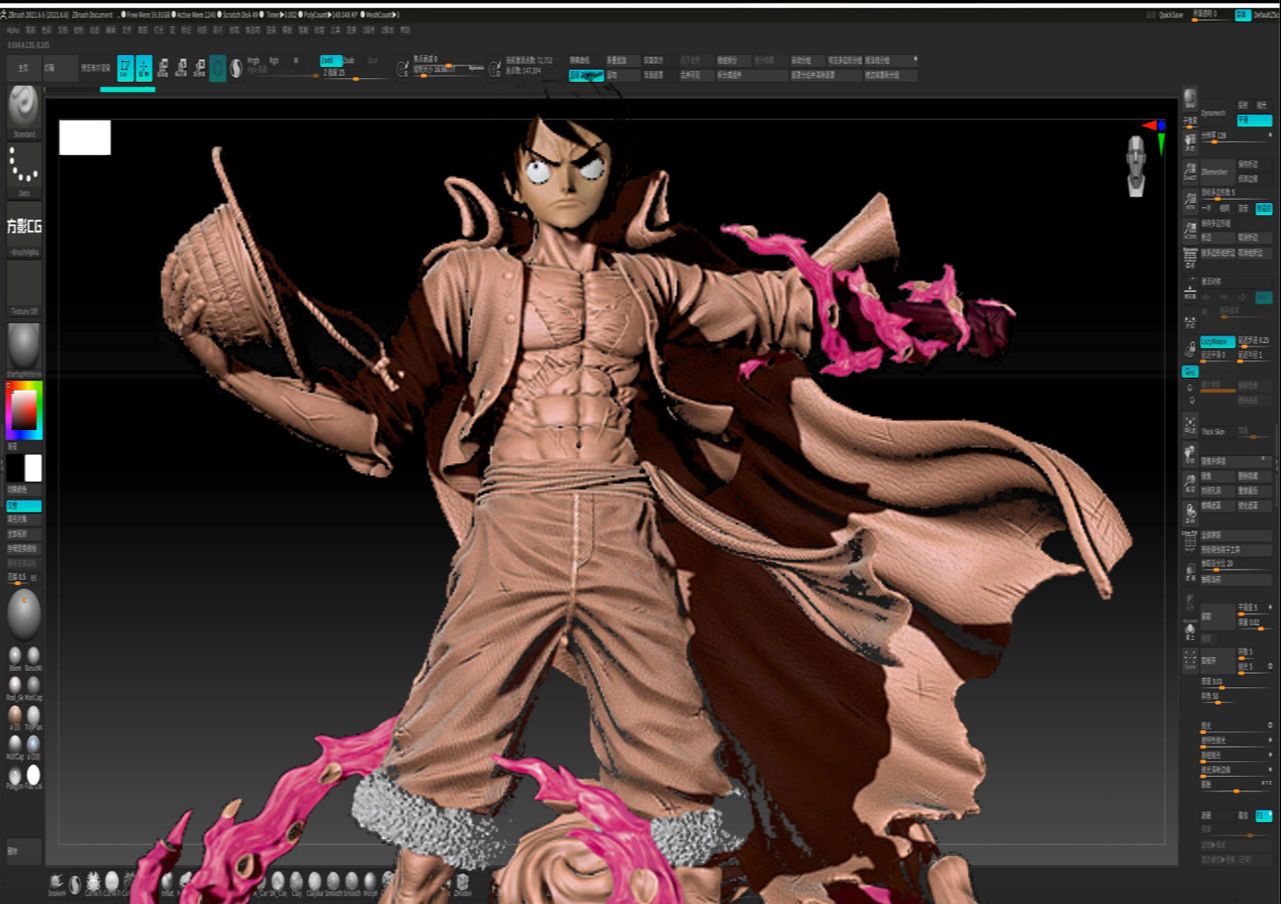Enable the M material-only mode
The image size is (1281, 904).
point(296,60)
